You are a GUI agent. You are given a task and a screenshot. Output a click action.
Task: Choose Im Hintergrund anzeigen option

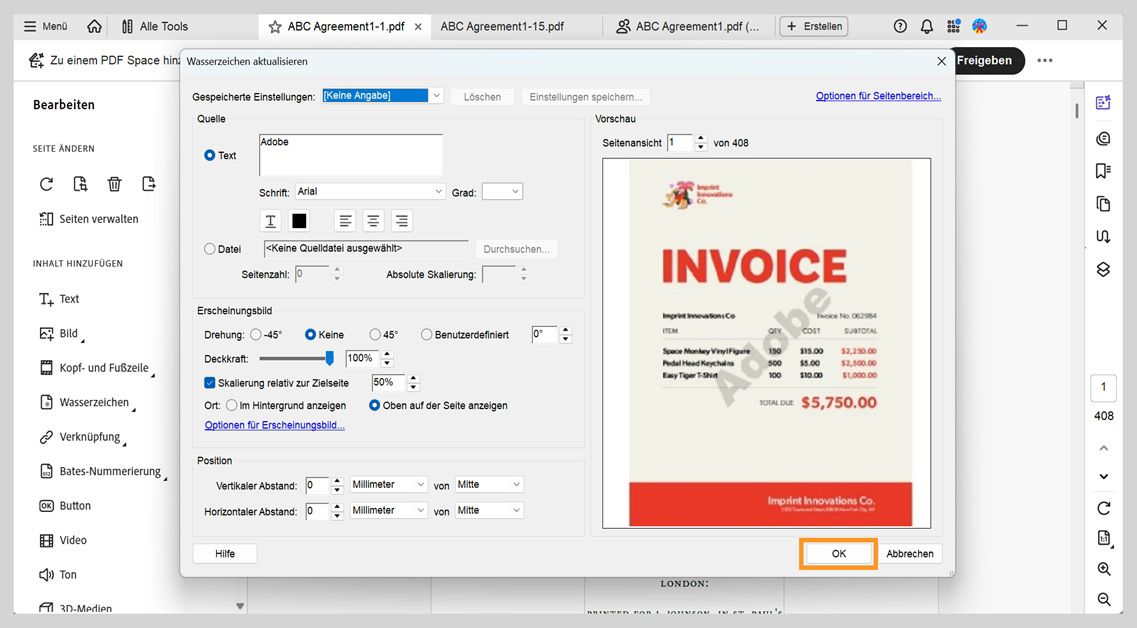coord(231,405)
